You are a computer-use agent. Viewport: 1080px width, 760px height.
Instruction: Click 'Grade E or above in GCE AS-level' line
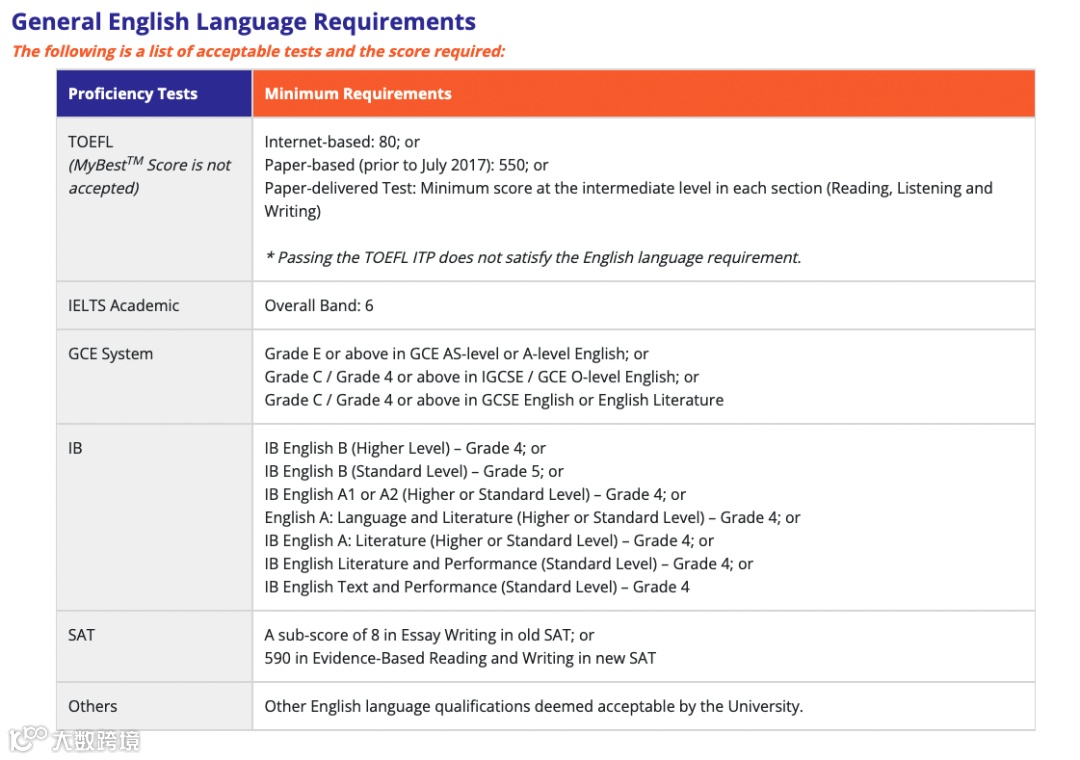click(x=457, y=354)
